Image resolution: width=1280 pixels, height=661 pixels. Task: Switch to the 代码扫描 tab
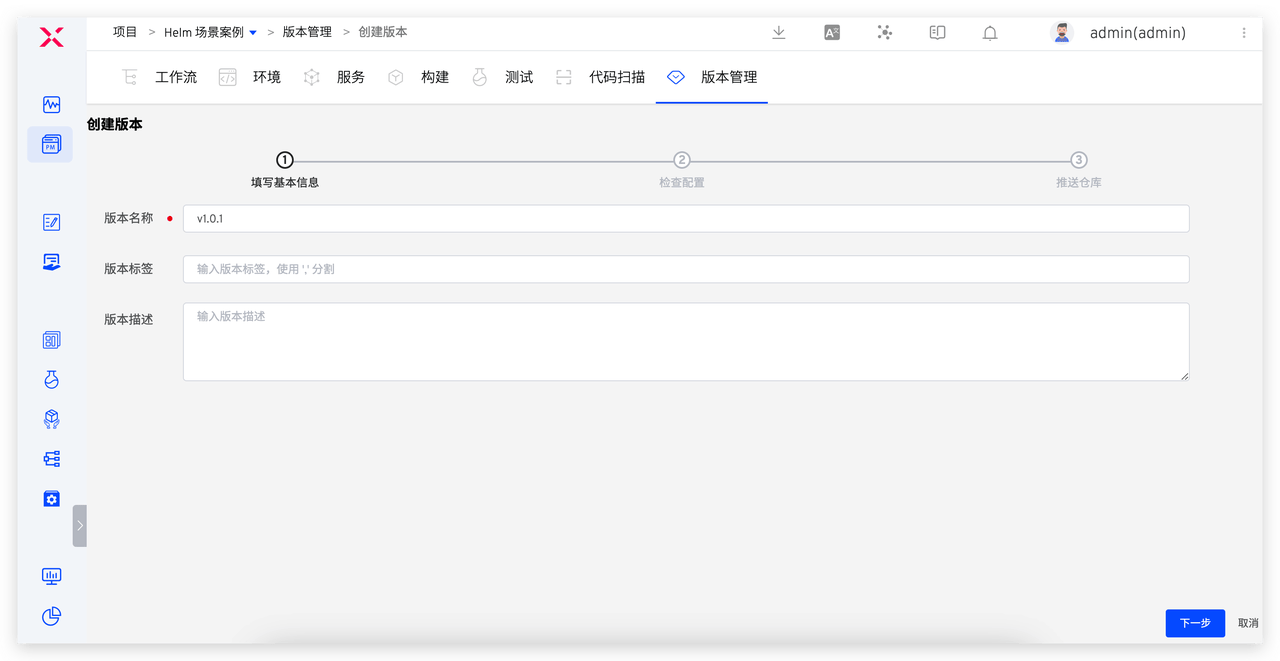(x=617, y=76)
